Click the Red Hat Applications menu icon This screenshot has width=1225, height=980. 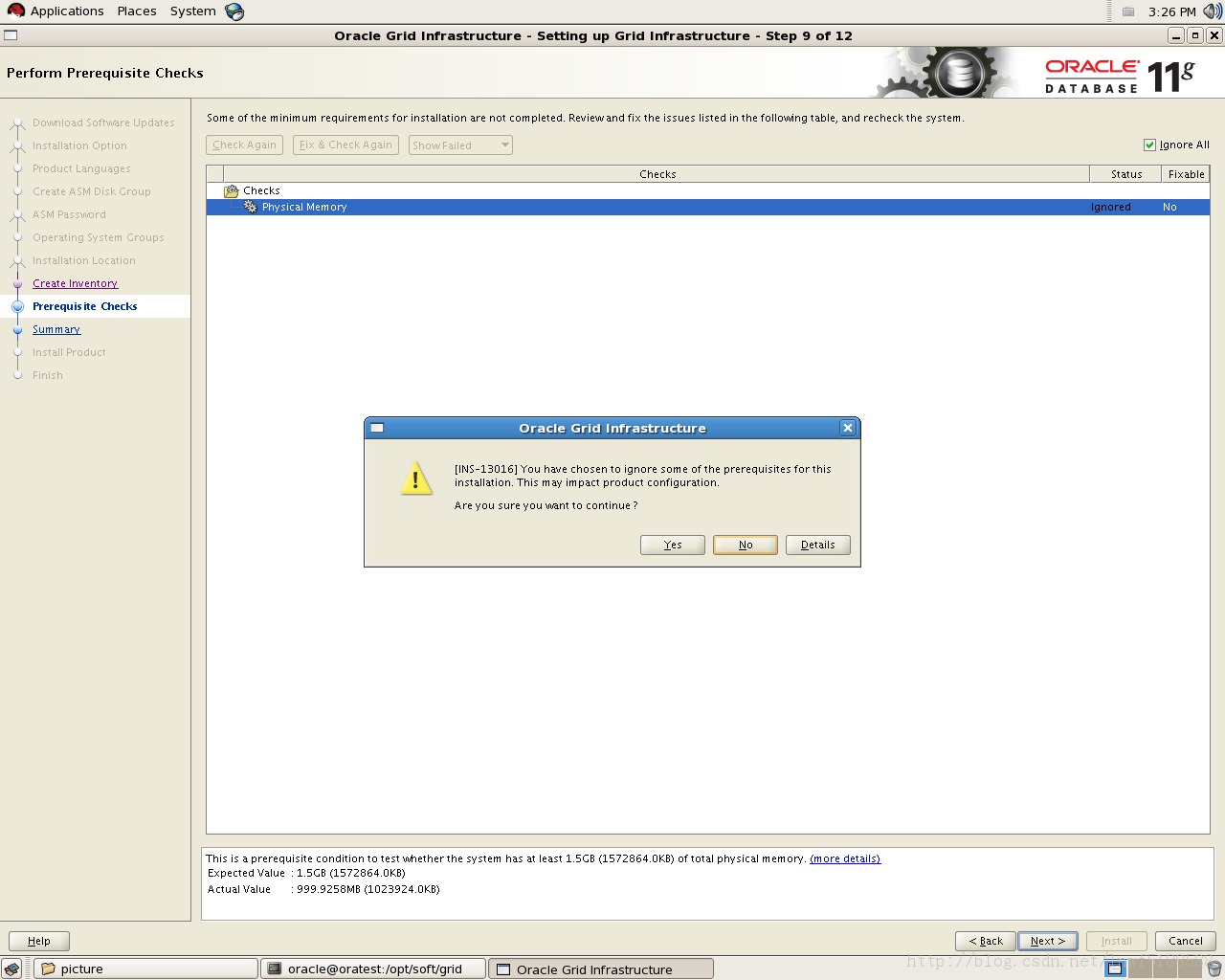15,11
